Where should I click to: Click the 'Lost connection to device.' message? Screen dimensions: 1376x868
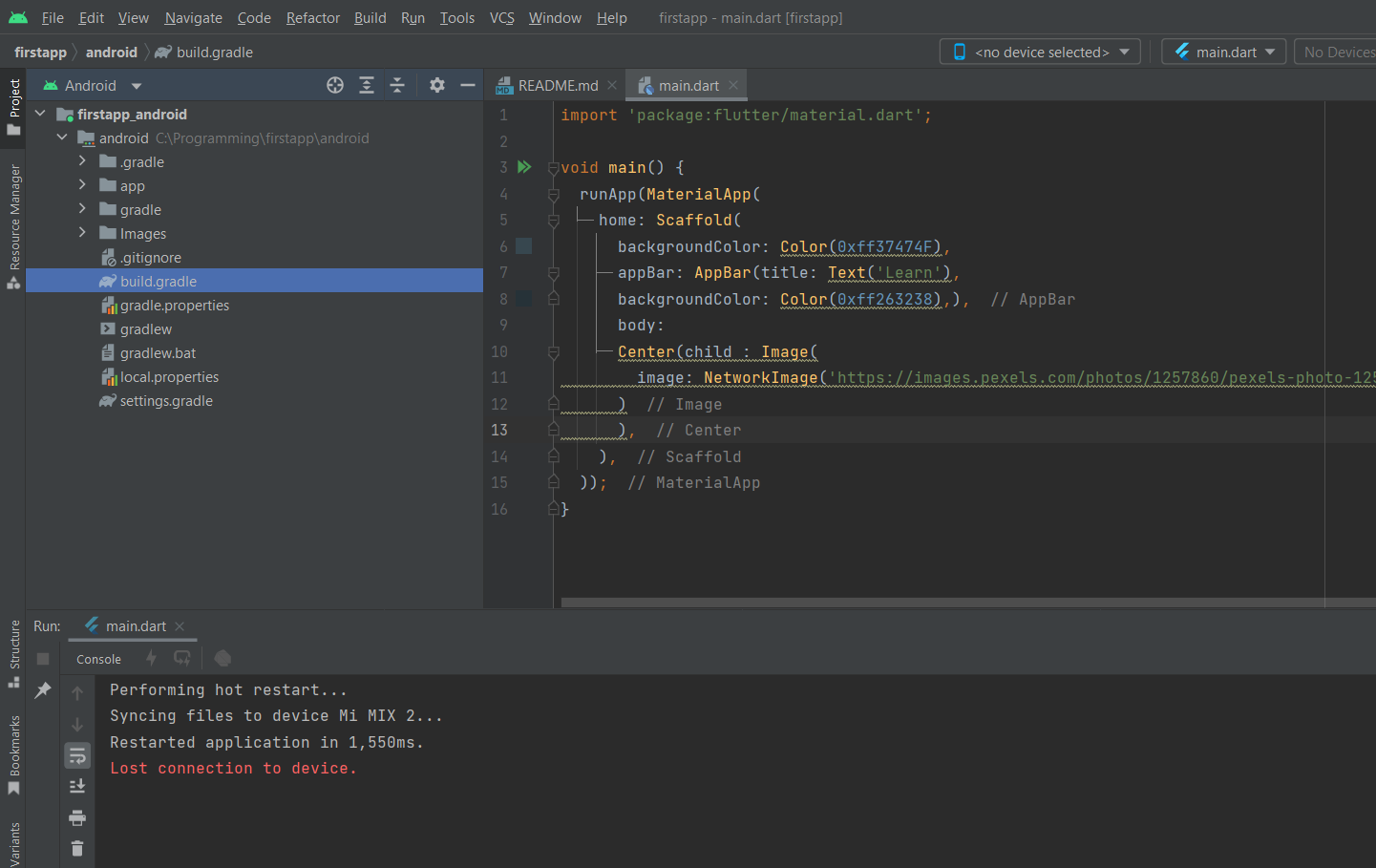tap(233, 769)
